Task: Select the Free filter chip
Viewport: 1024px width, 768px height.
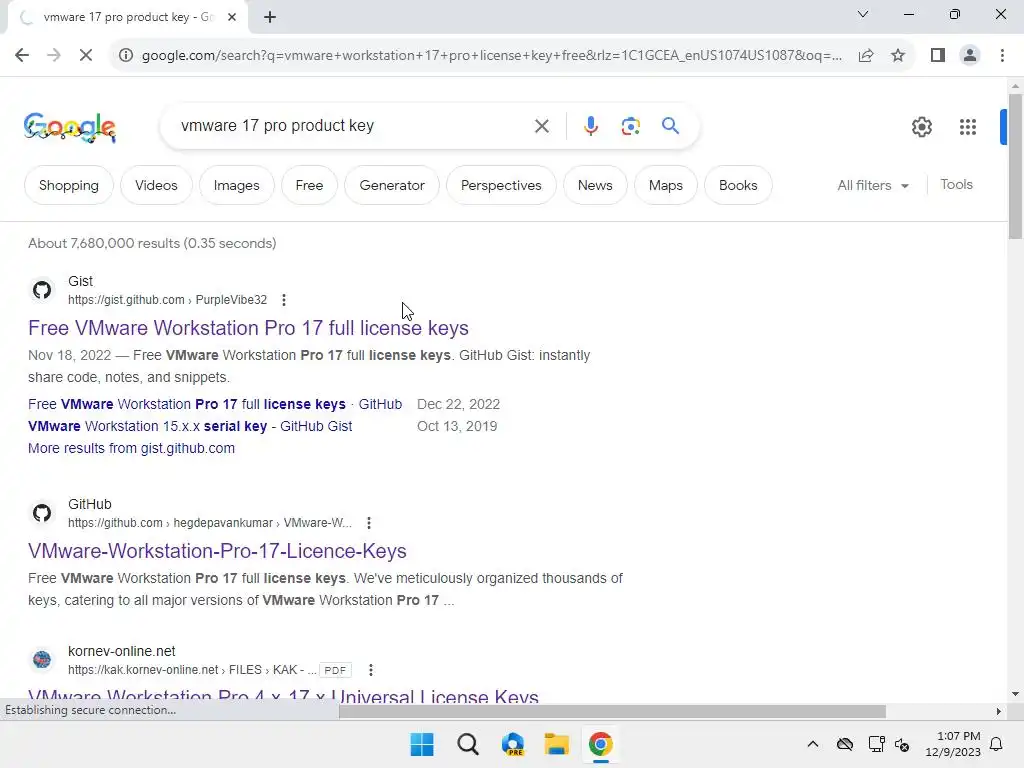Action: coord(309,185)
